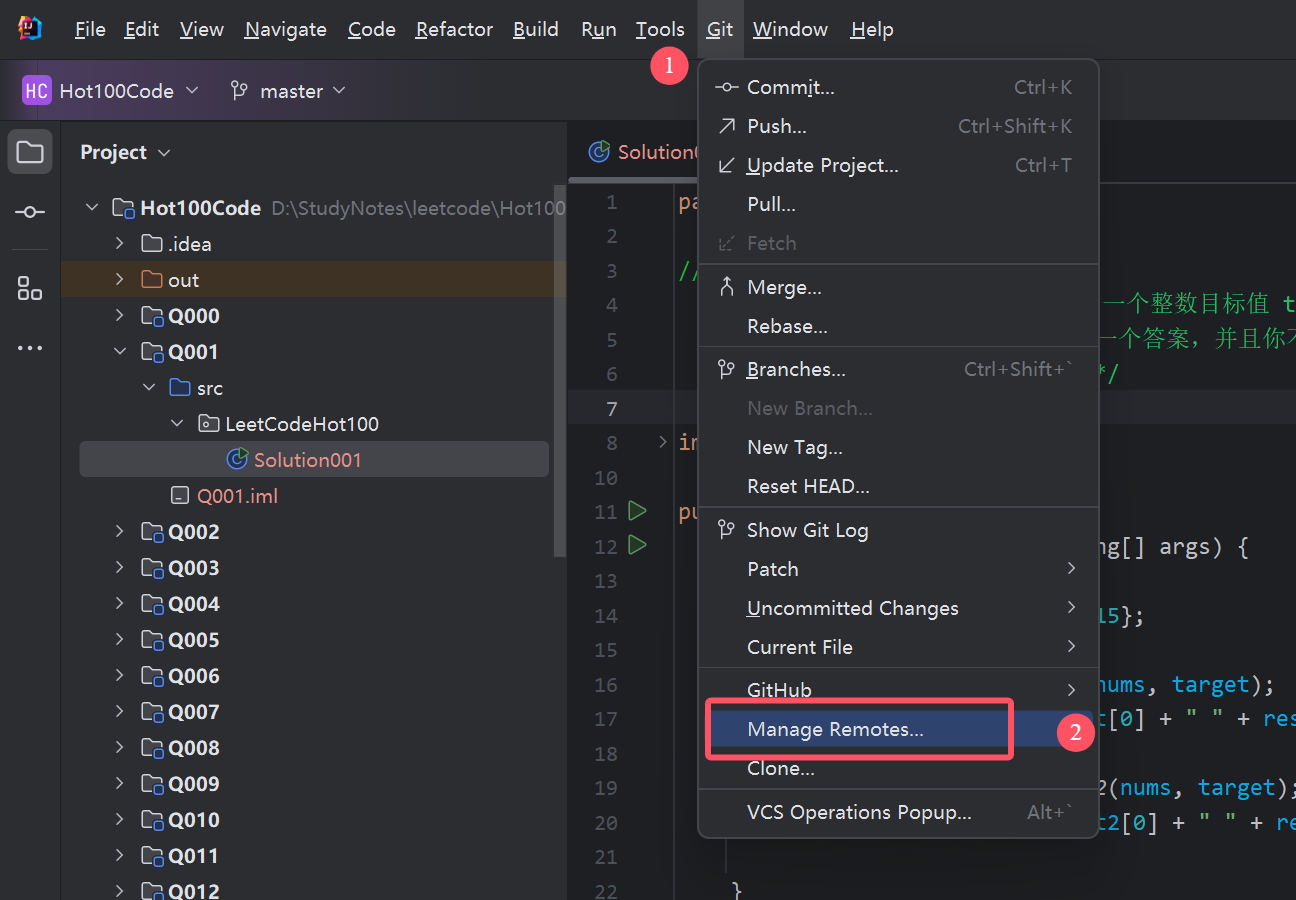
Task: Show more tool windows via ellipsis
Action: (30, 348)
